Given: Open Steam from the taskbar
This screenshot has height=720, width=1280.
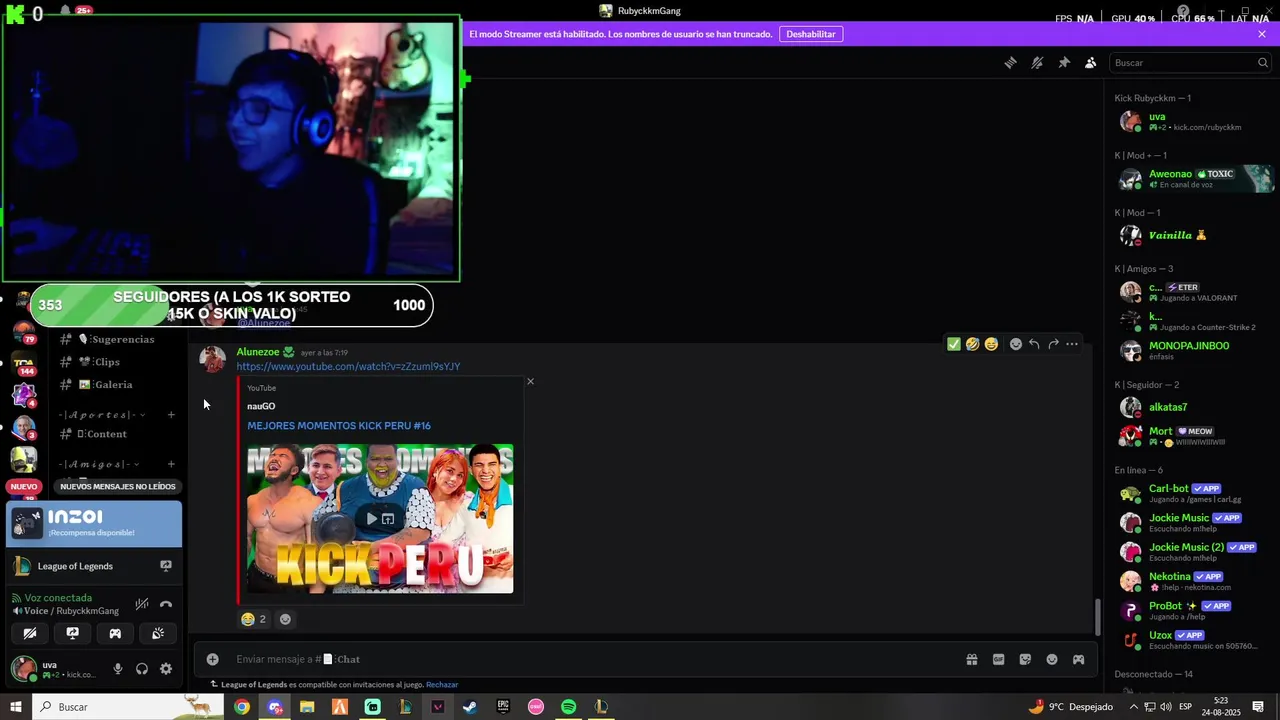Looking at the screenshot, I should pos(470,707).
